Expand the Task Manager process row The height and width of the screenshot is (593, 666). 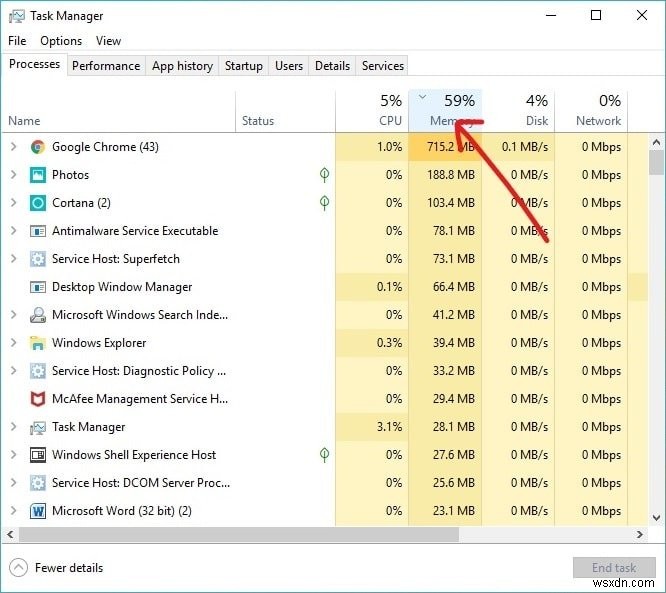pyautogui.click(x=14, y=427)
